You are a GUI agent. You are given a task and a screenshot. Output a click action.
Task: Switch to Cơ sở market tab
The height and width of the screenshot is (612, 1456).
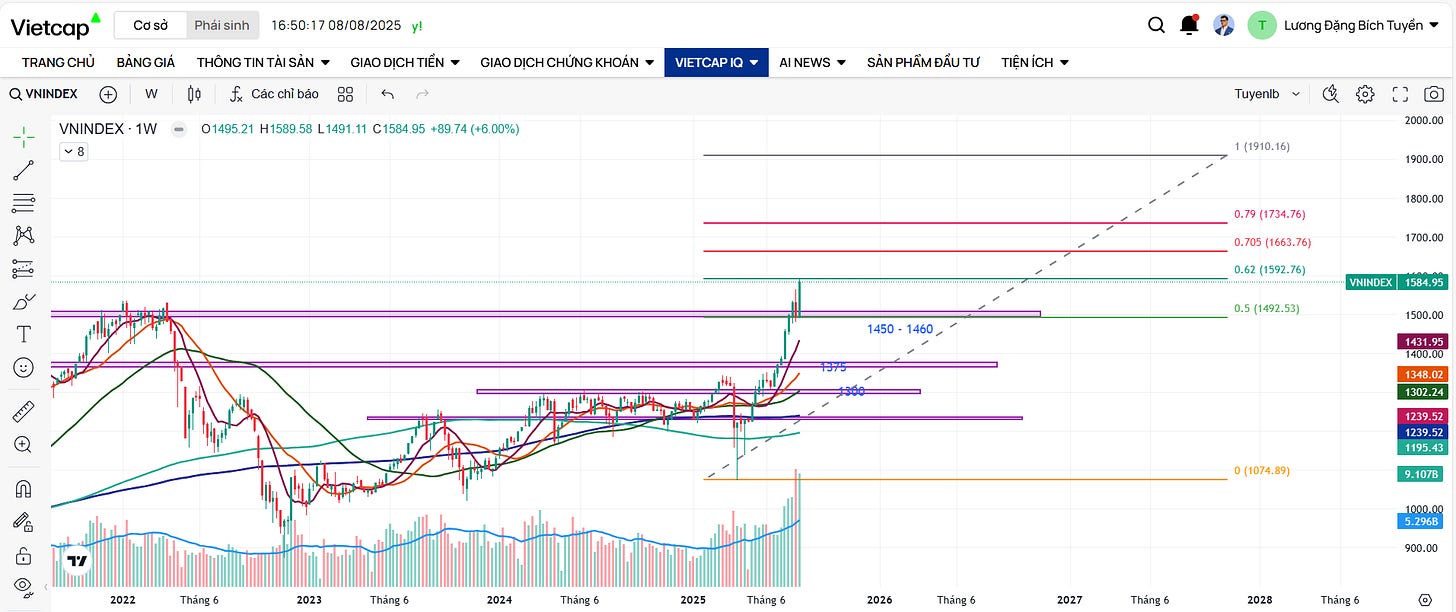tap(150, 25)
